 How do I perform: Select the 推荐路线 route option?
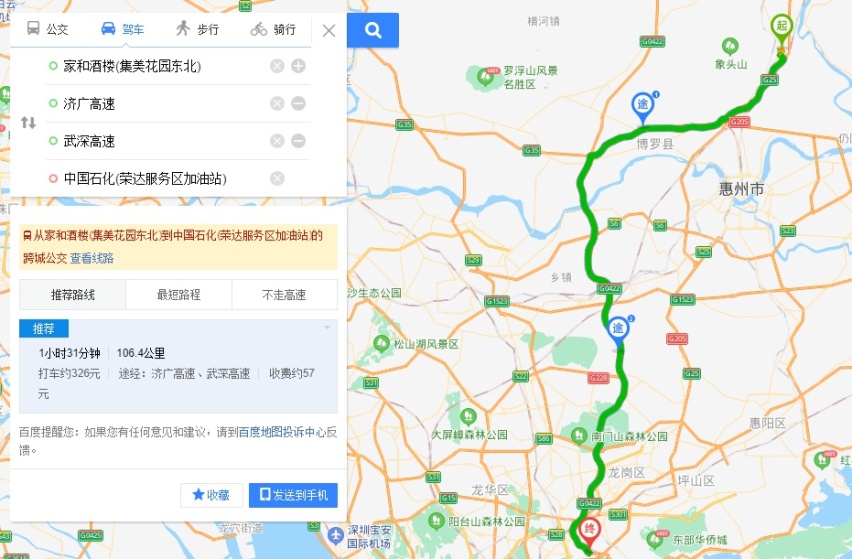point(73,295)
